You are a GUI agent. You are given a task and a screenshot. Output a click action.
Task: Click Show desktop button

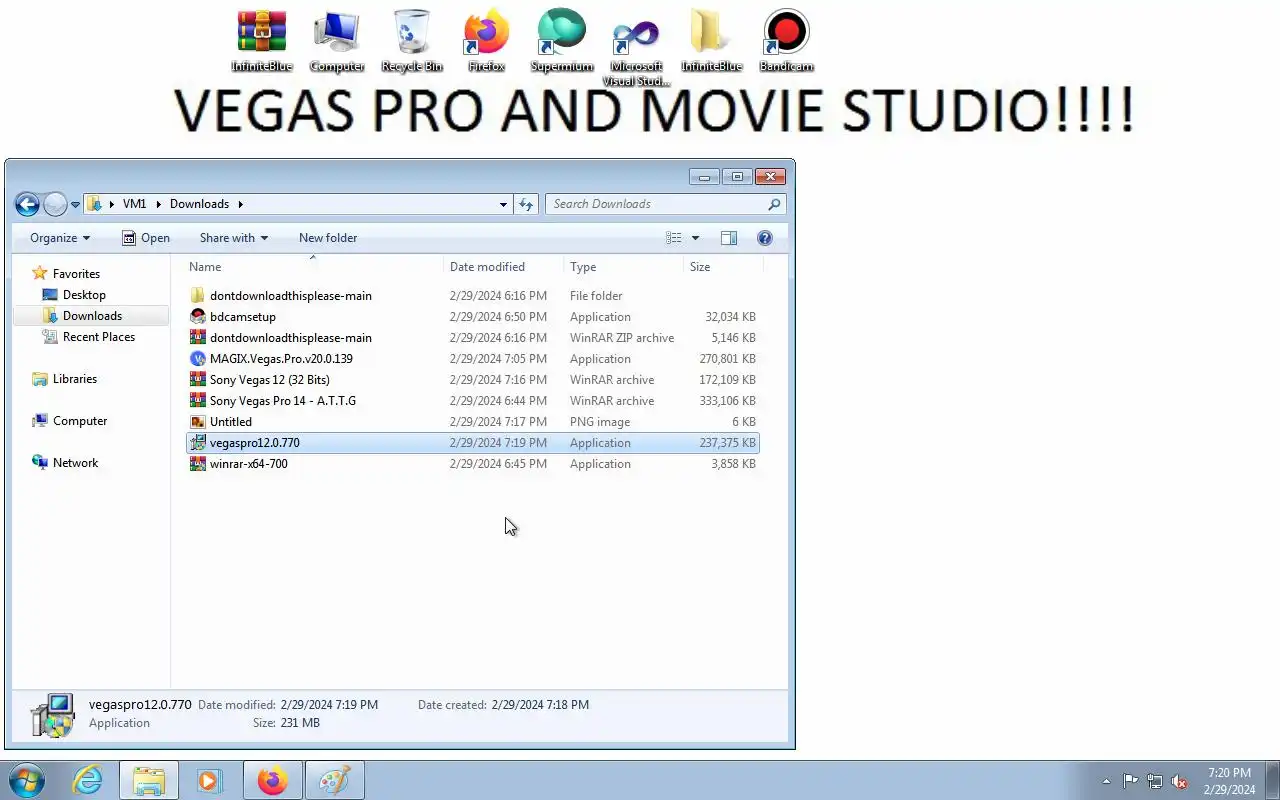tap(1272, 780)
